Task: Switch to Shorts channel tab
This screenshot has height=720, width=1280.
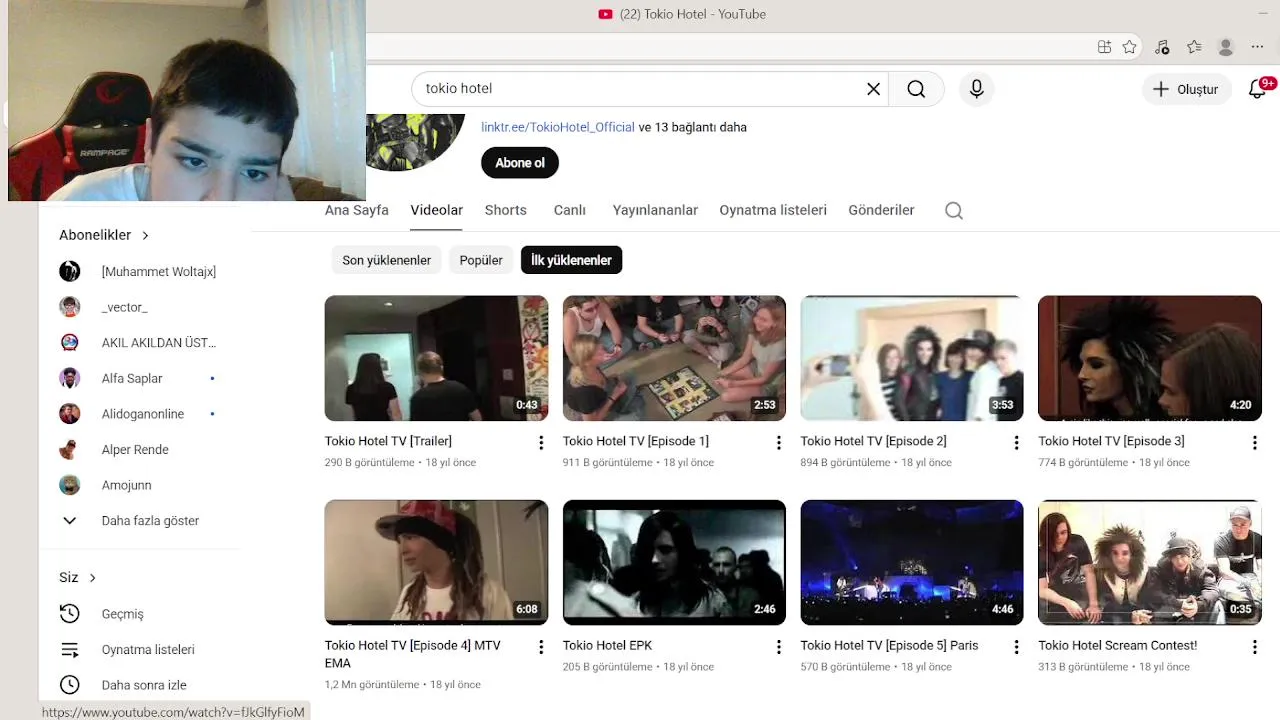Action: [x=506, y=210]
